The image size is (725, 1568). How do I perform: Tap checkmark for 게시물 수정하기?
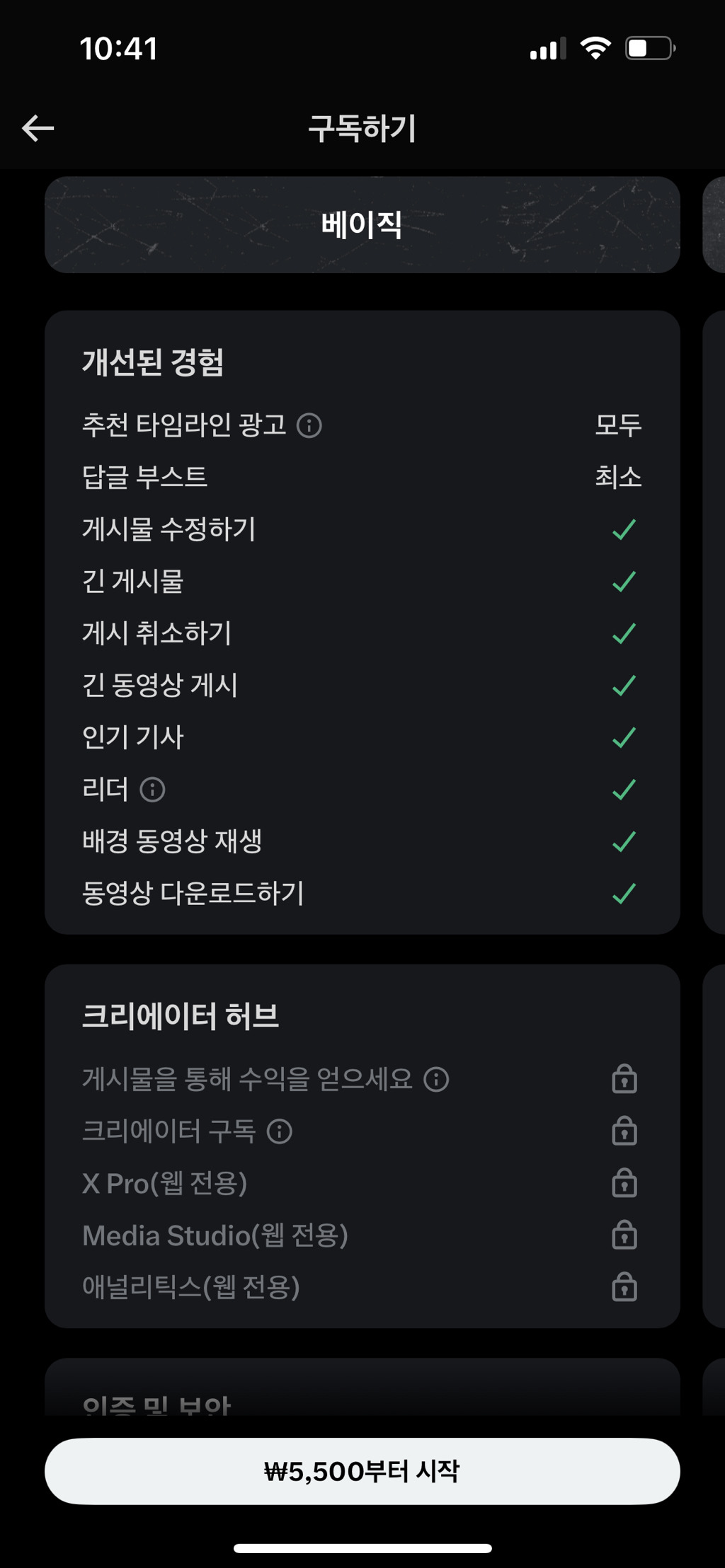coord(624,529)
